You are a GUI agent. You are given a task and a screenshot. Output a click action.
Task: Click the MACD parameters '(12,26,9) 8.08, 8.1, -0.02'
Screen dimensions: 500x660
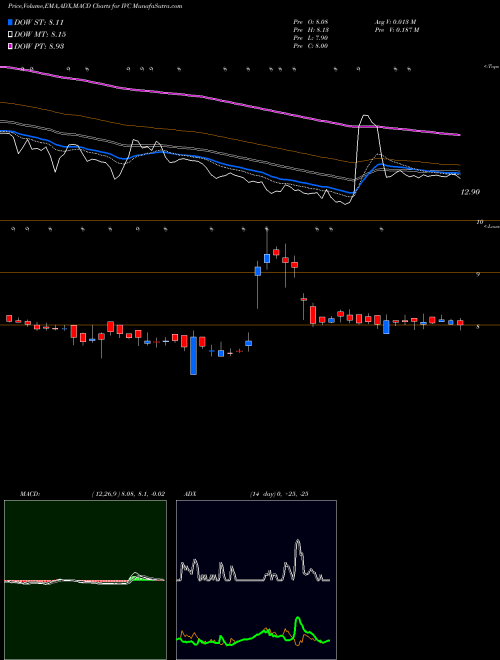pyautogui.click(x=128, y=494)
